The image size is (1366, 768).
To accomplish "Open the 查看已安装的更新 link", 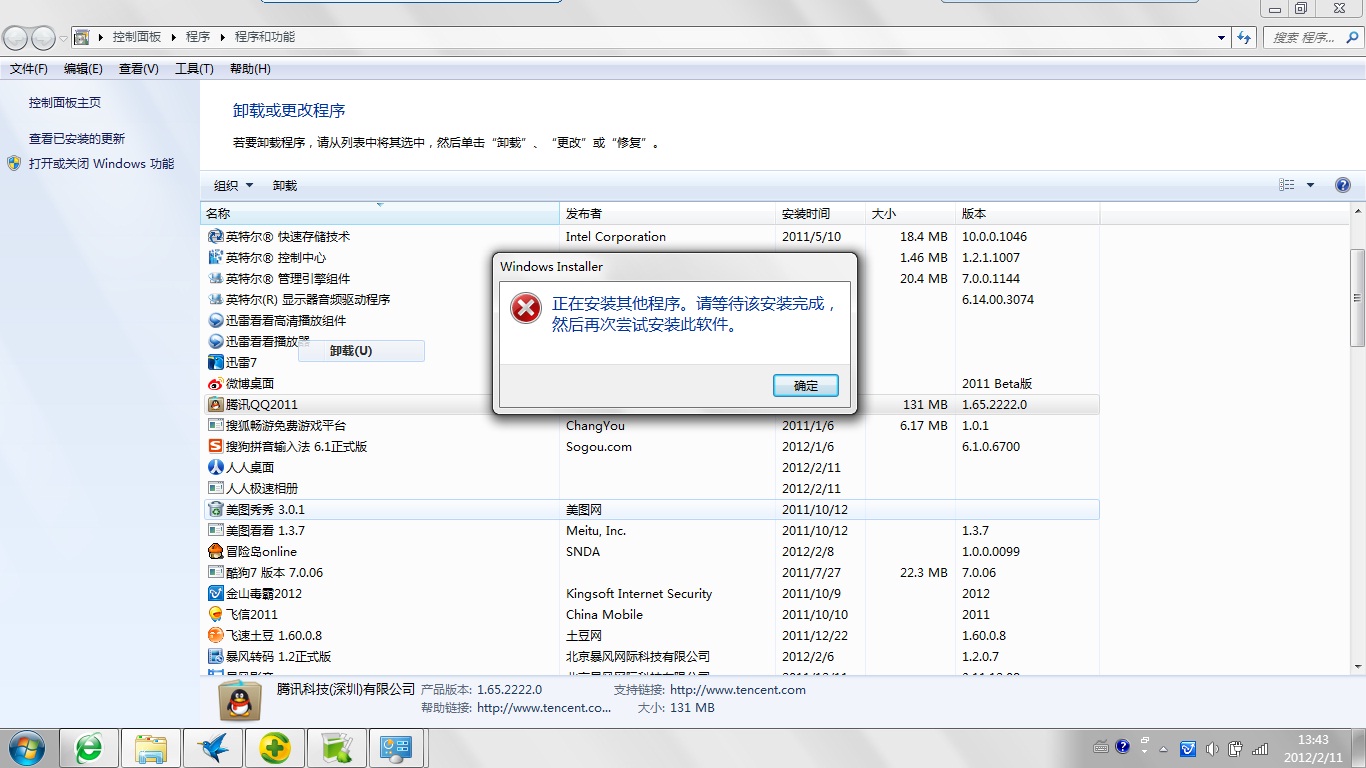I will (x=77, y=139).
